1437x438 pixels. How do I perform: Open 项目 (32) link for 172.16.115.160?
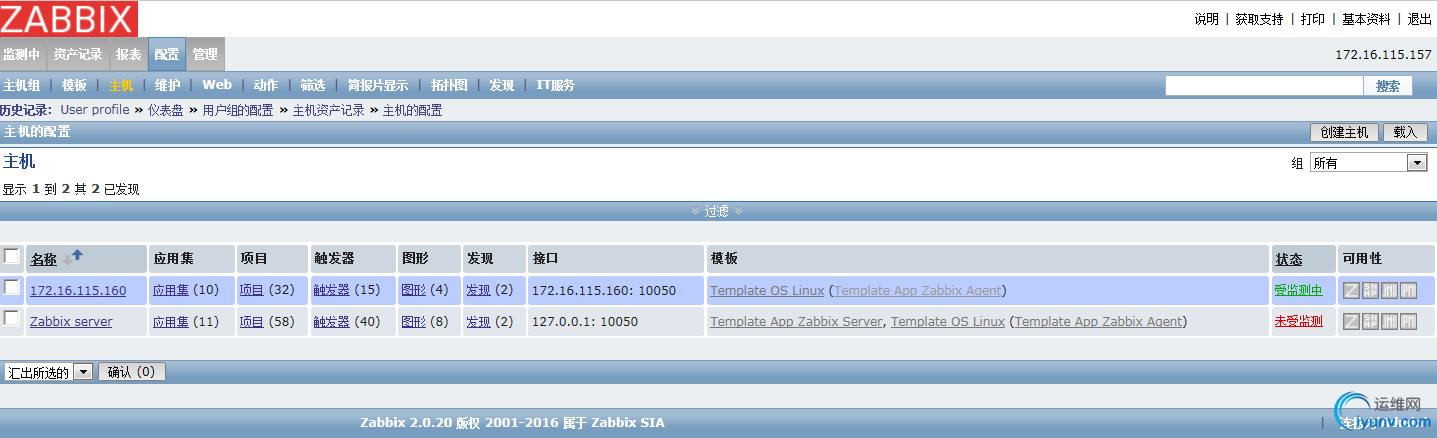(x=251, y=291)
